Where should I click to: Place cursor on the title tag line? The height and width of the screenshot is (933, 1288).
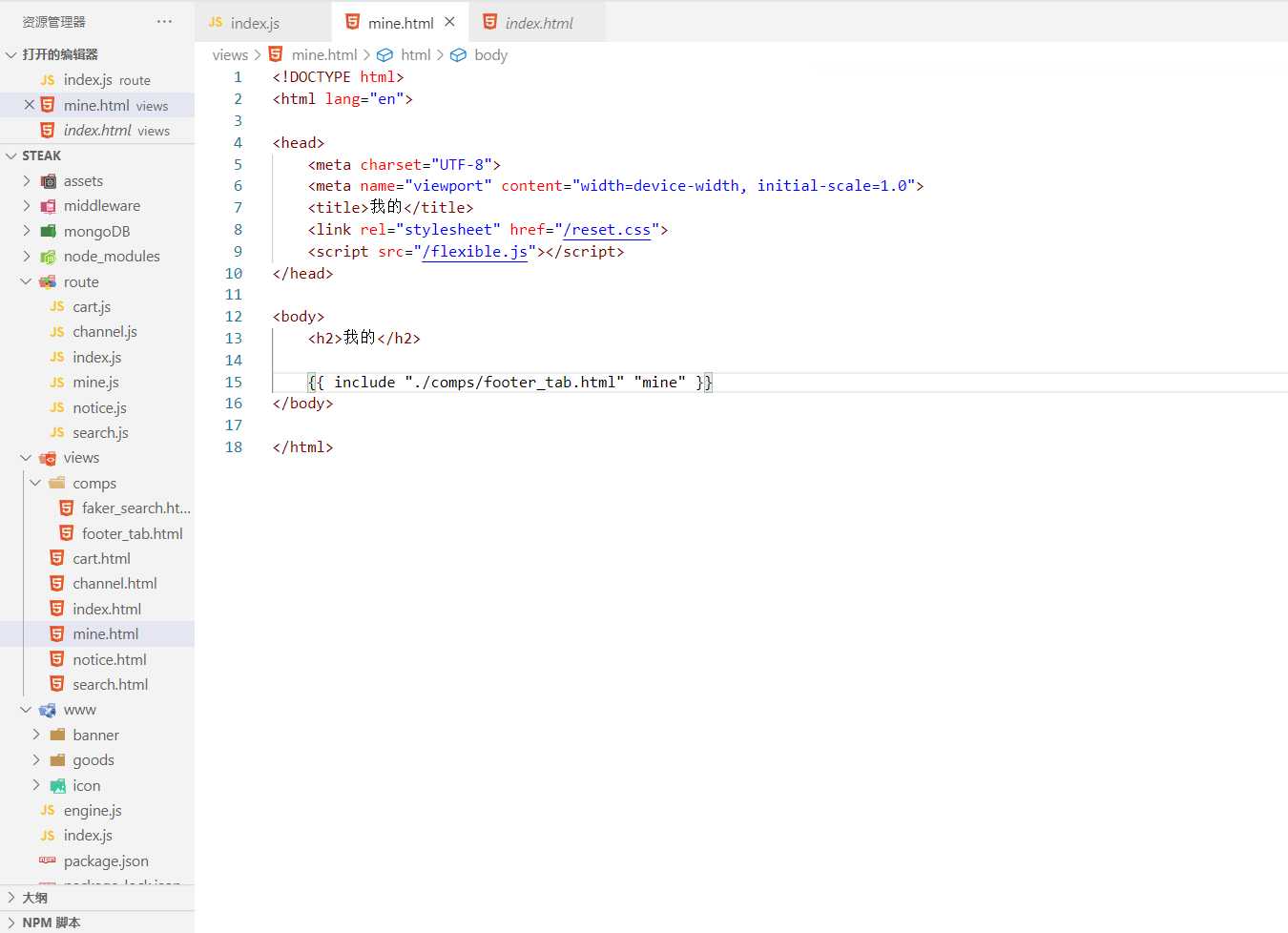click(390, 208)
